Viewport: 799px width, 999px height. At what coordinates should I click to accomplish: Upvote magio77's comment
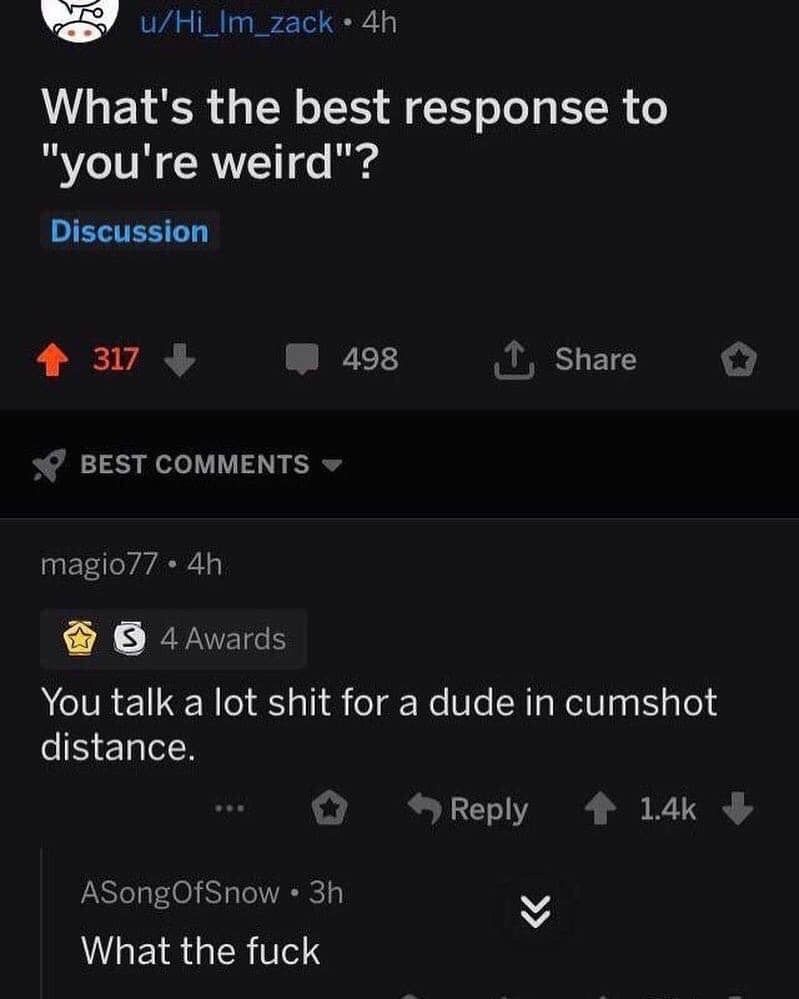pyautogui.click(x=600, y=809)
